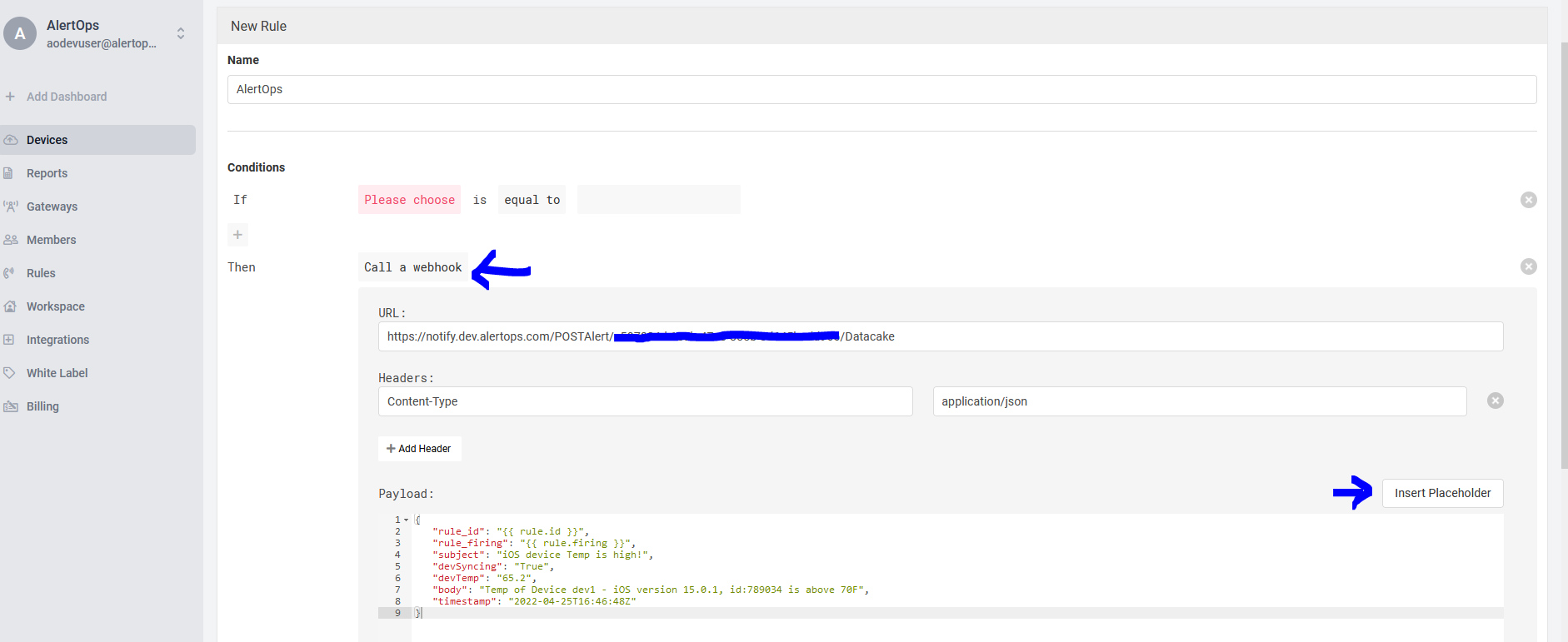Remove the Call a webhook action
The height and width of the screenshot is (642, 1568).
[1528, 266]
